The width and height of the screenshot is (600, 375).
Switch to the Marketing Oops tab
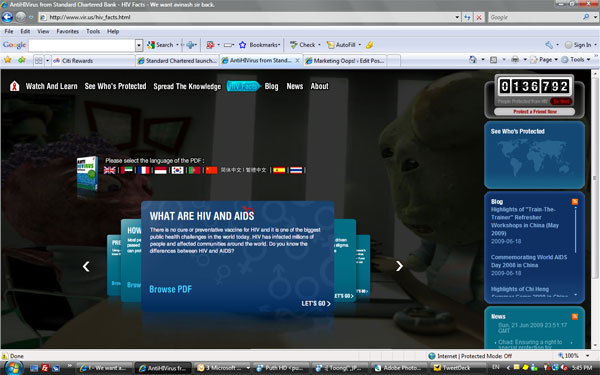pyautogui.click(x=346, y=60)
